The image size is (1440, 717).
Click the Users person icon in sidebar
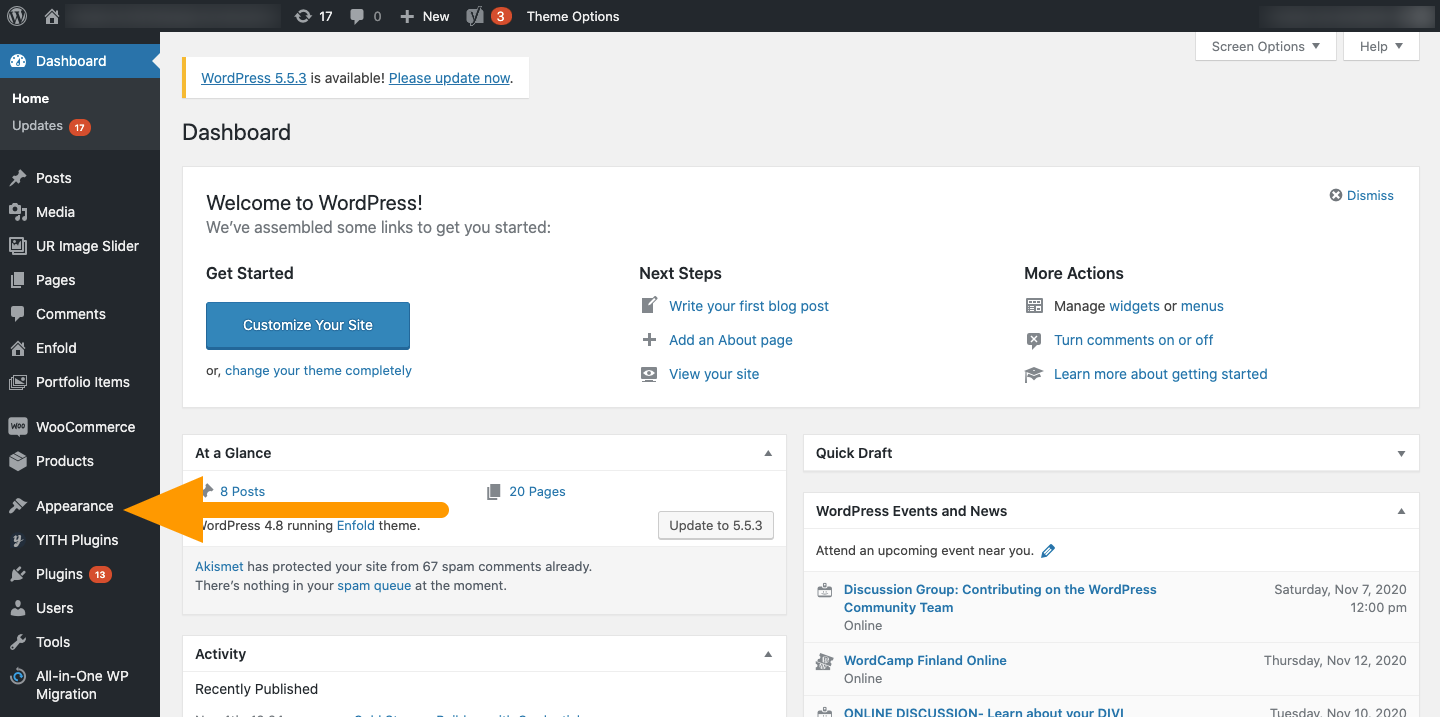[x=18, y=608]
